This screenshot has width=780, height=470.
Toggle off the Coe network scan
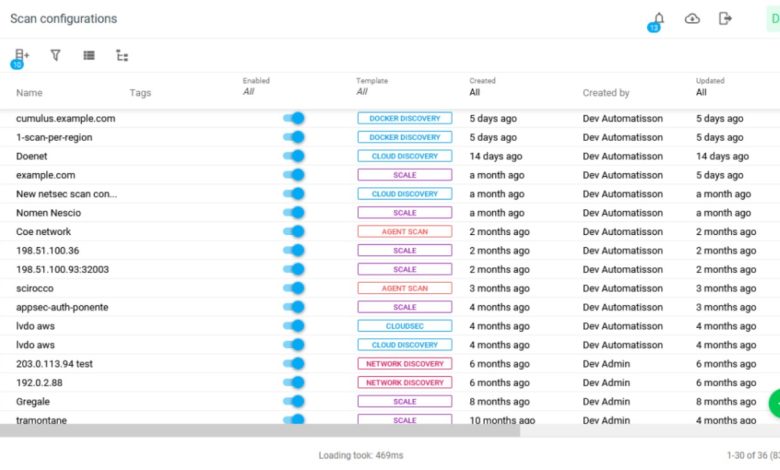click(x=293, y=232)
